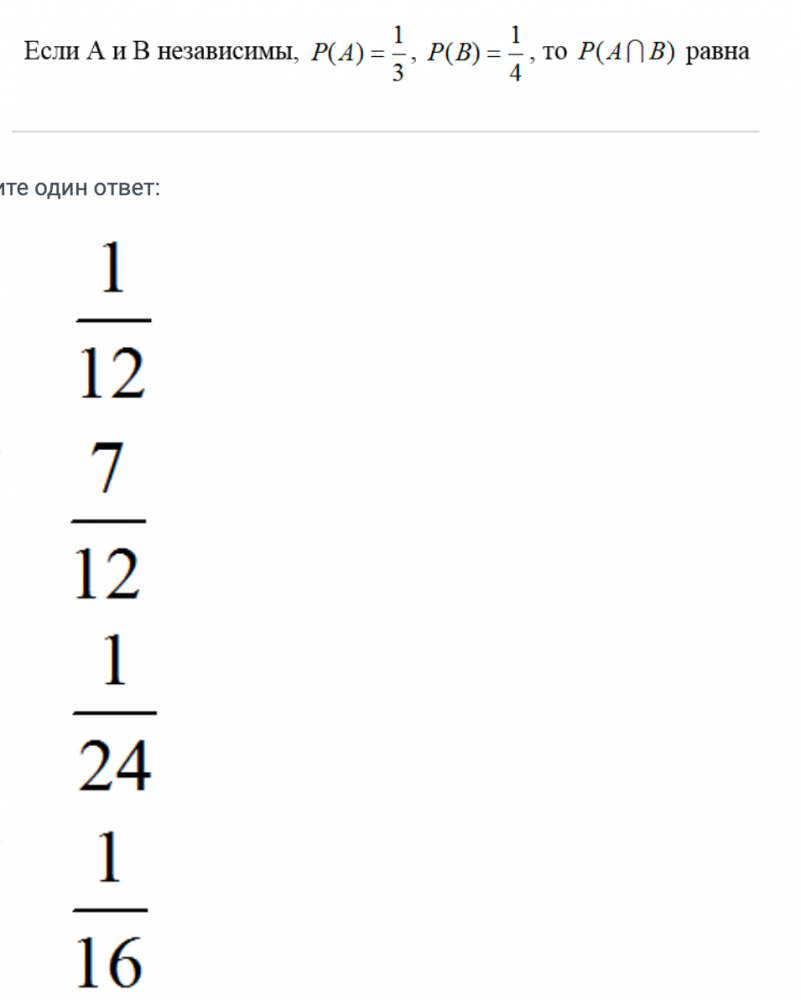
Task: Click the horizontal separator line below question
Action: [x=385, y=131]
